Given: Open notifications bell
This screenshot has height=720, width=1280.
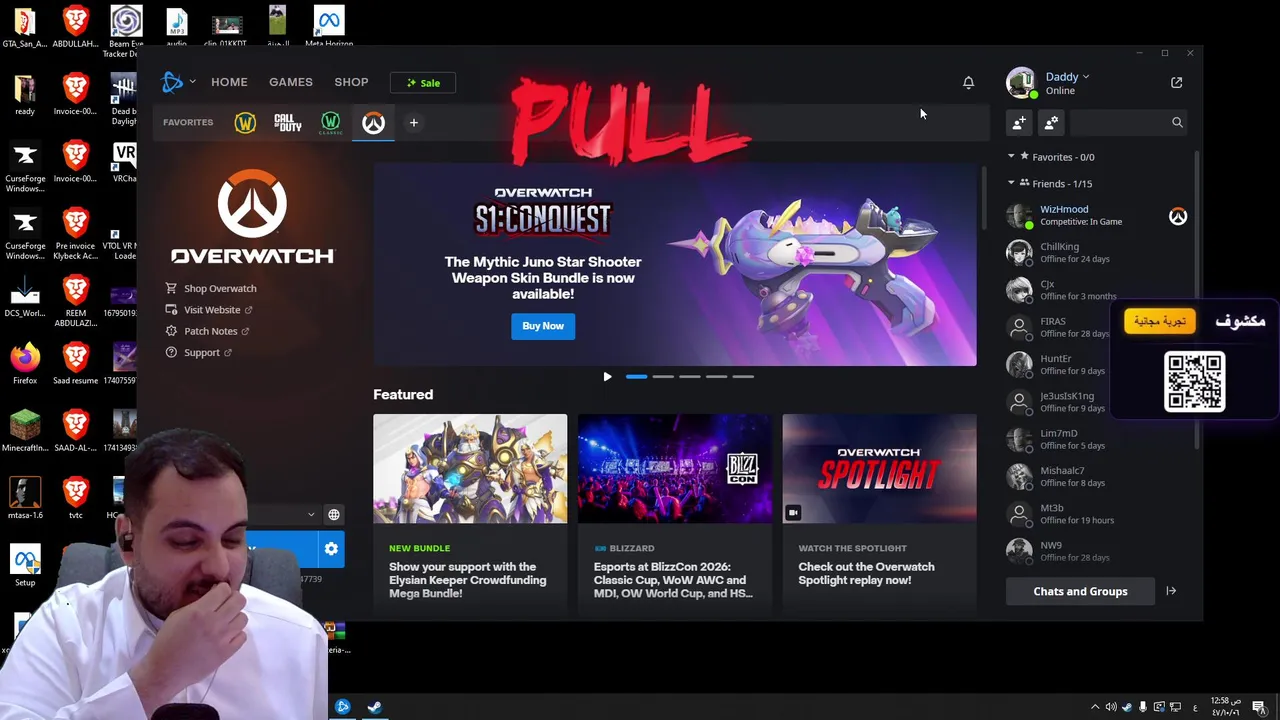Looking at the screenshot, I should click(968, 83).
